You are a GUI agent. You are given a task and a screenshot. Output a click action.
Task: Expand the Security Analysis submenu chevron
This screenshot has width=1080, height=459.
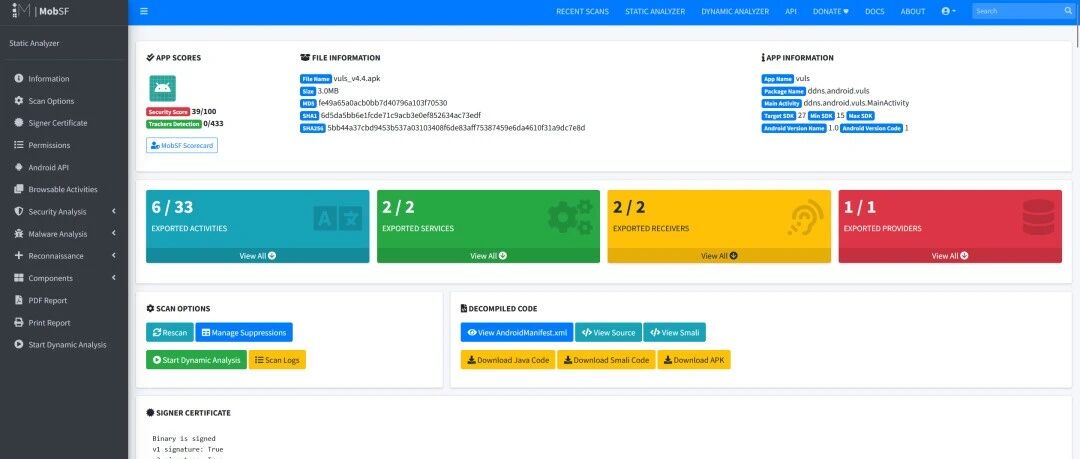114,211
